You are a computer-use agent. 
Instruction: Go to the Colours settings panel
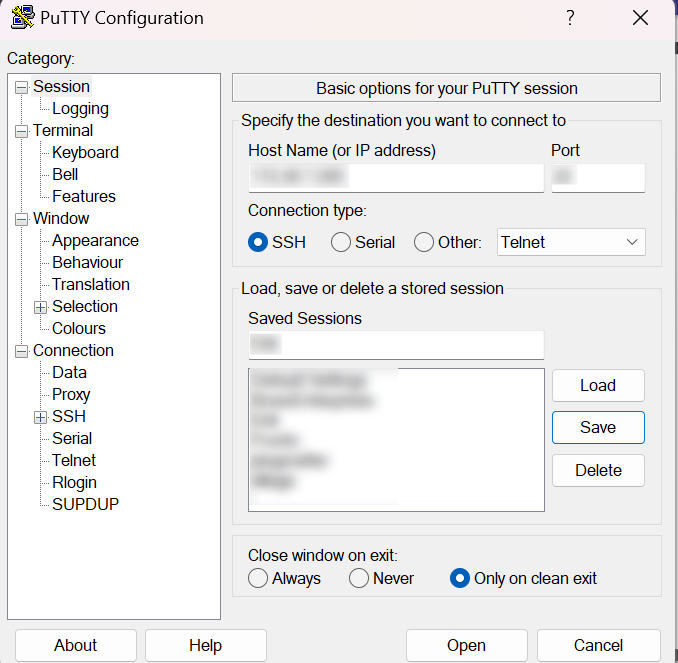(78, 329)
